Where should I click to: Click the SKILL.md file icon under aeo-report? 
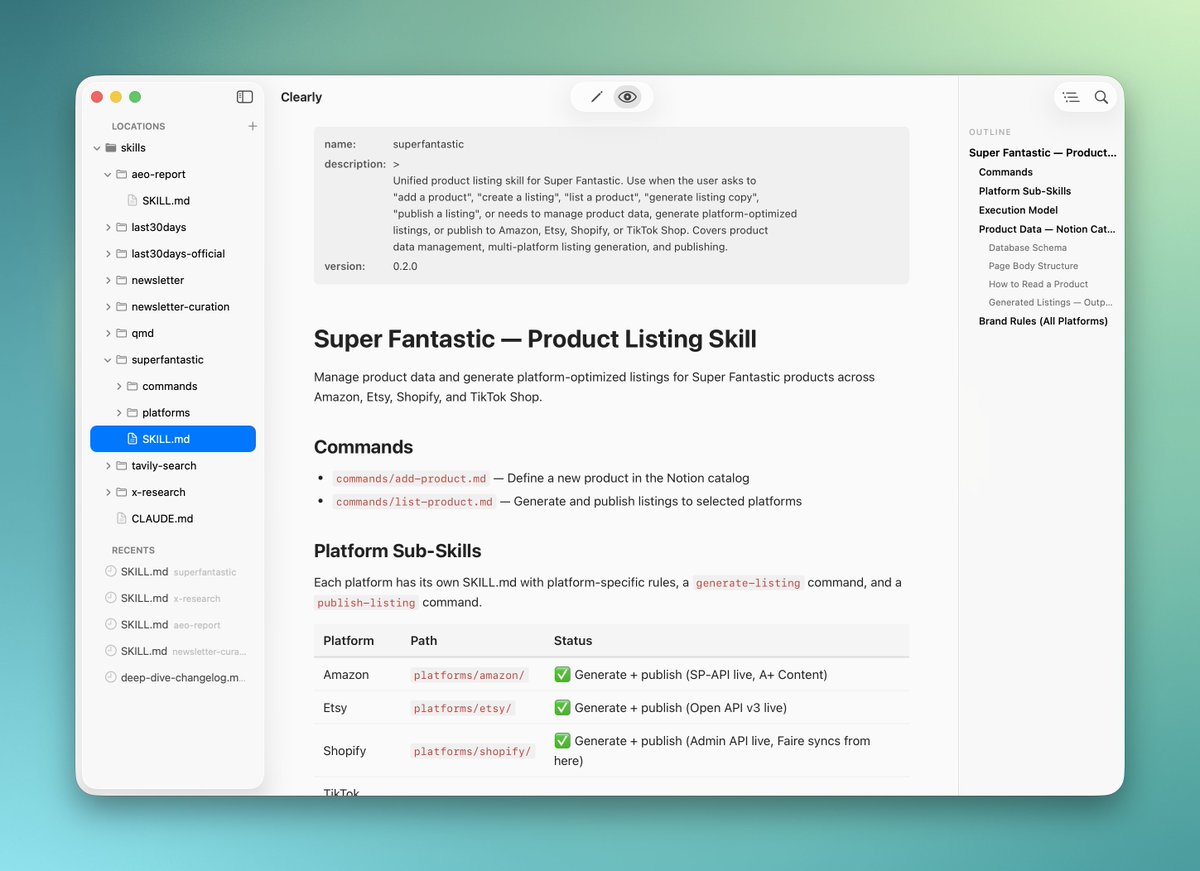click(132, 201)
